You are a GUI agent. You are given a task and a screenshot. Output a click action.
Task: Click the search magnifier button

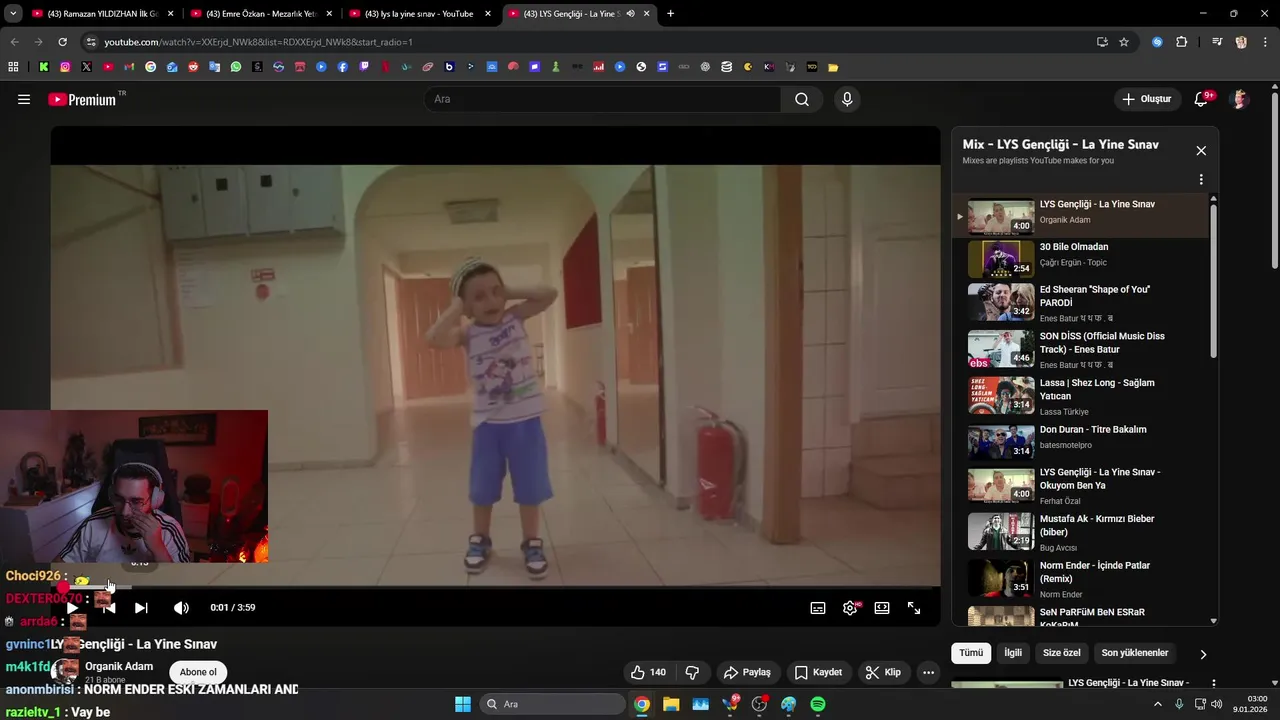click(x=802, y=99)
